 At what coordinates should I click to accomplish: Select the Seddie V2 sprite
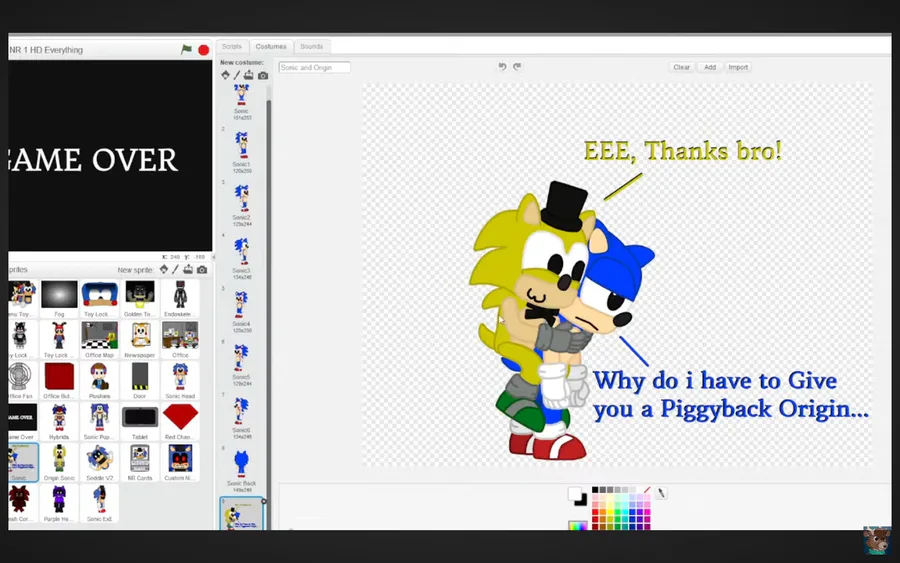99,462
